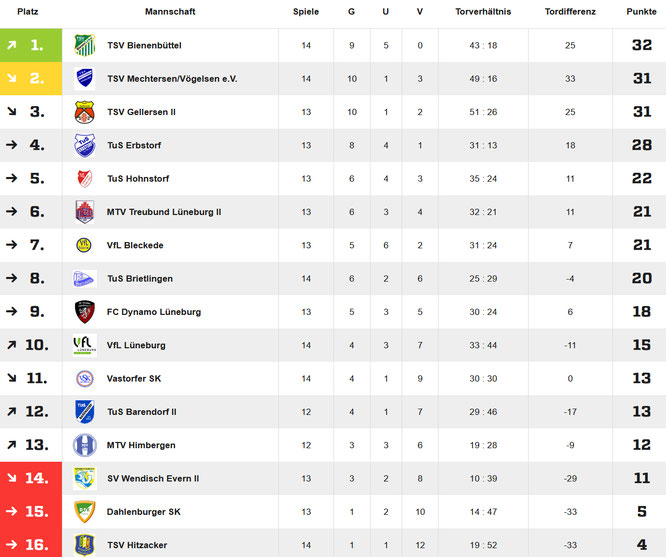Open the TuS Hohnstorf team link
The height and width of the screenshot is (557, 666).
point(138,179)
